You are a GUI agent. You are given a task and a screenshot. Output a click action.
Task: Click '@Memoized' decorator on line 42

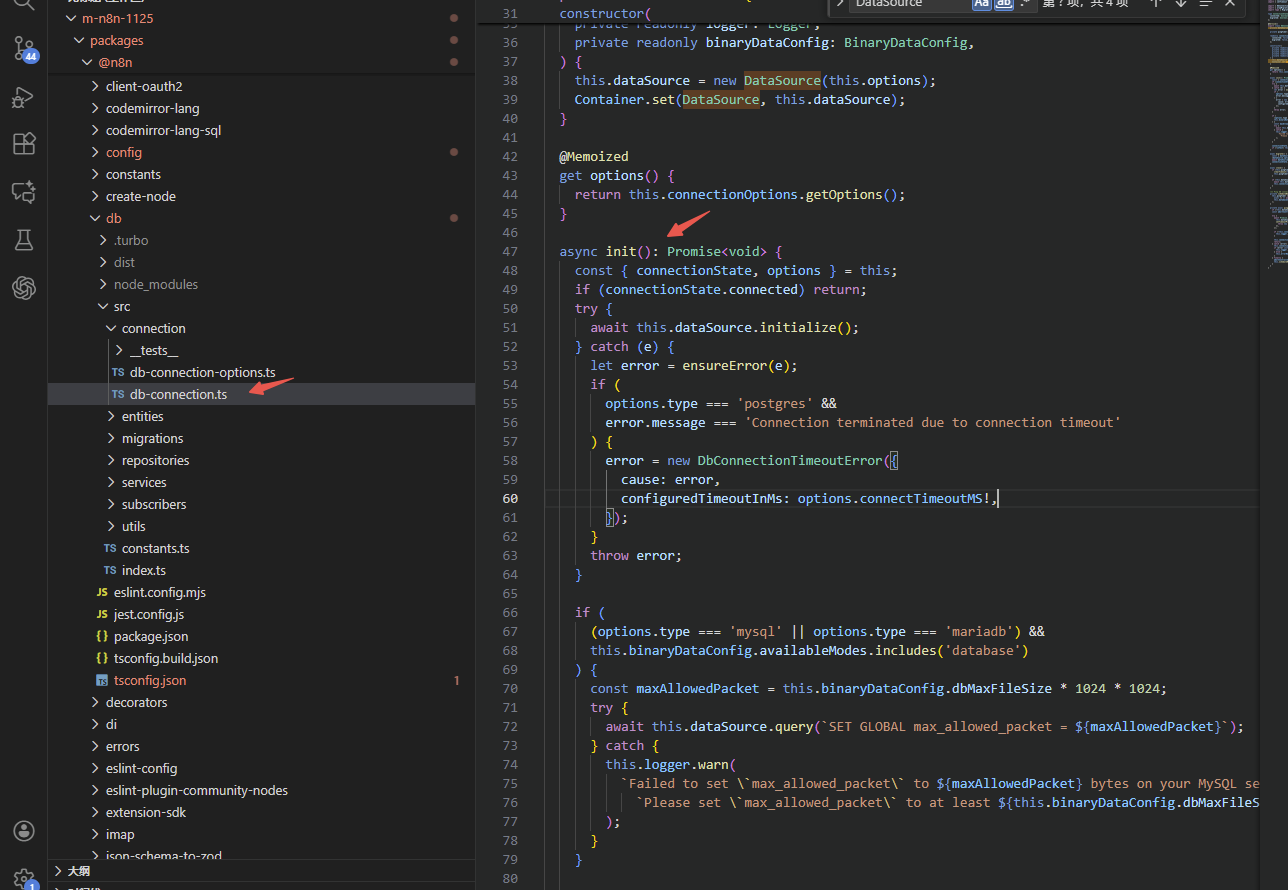coord(594,156)
